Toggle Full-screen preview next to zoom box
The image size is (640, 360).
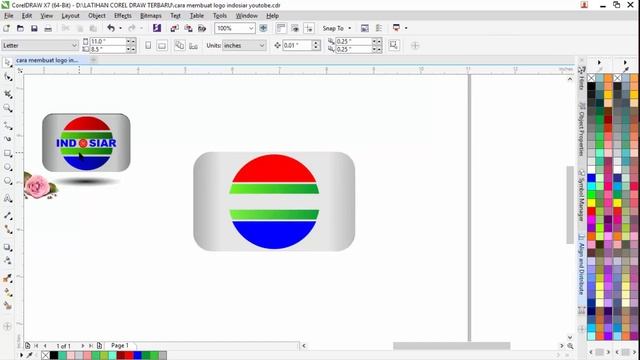tap(263, 28)
